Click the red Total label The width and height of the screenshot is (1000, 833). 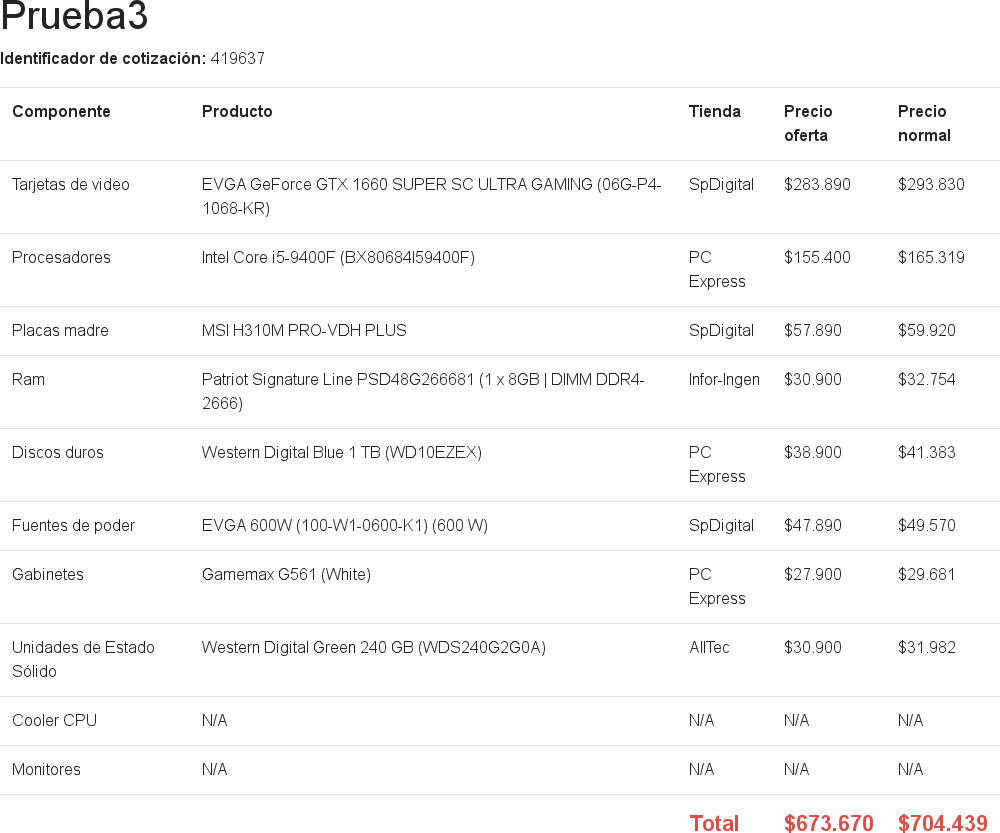pyautogui.click(x=714, y=823)
